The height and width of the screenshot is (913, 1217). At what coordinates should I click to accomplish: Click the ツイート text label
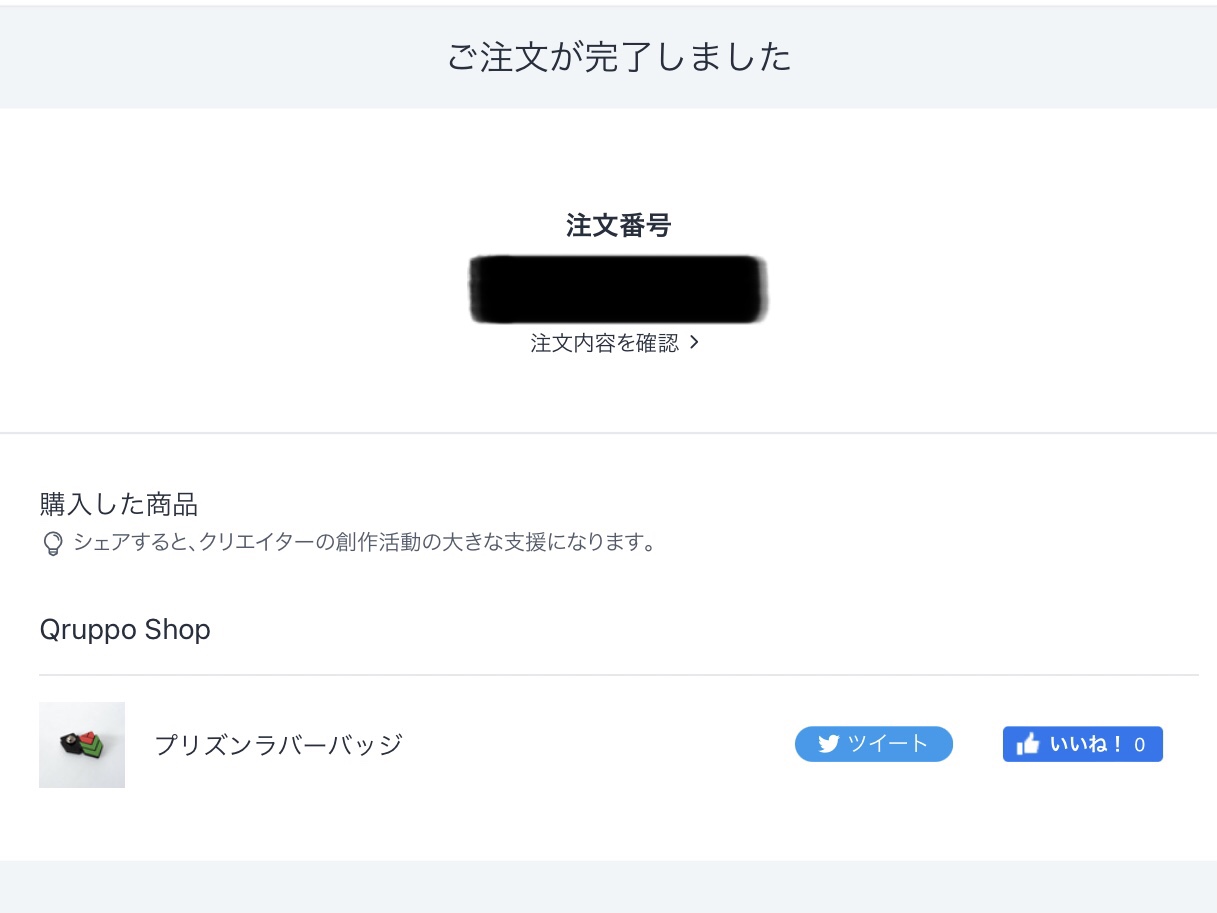pyautogui.click(x=888, y=744)
